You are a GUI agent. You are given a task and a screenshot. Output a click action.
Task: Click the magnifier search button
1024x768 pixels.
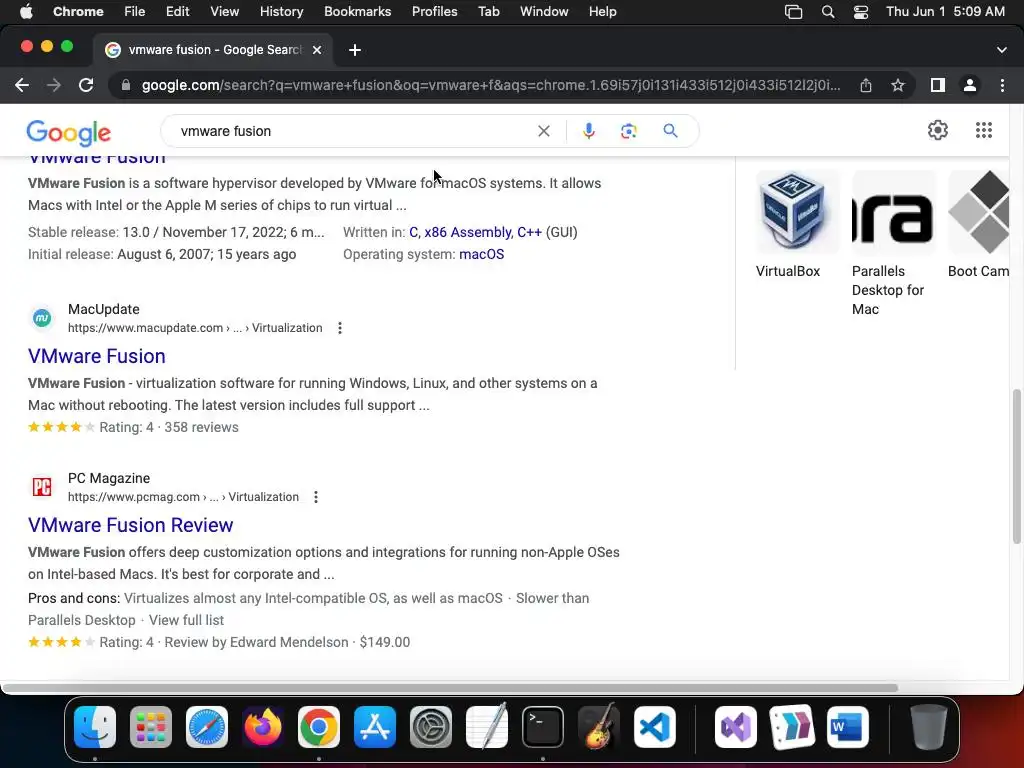pos(670,131)
